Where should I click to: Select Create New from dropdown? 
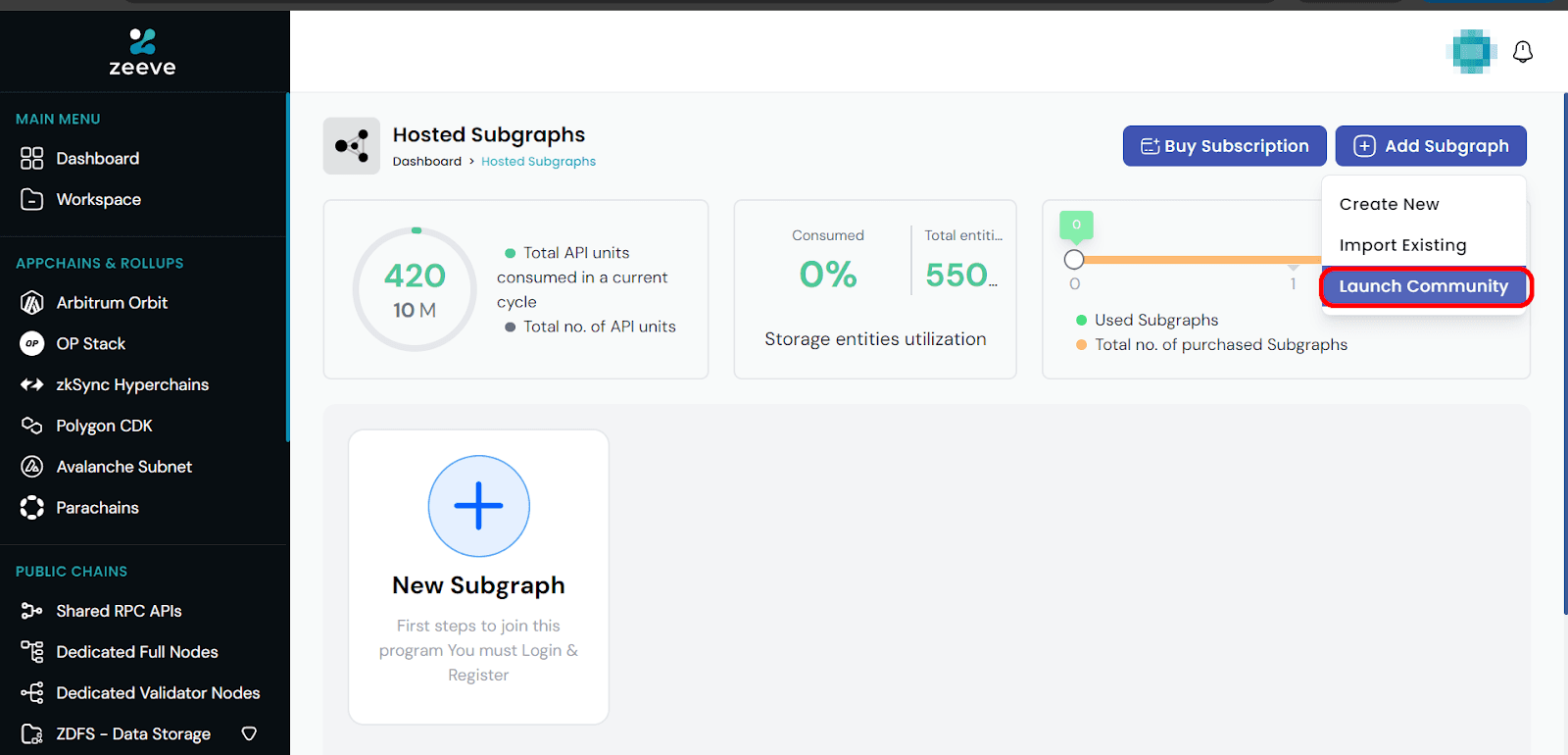coord(1390,204)
